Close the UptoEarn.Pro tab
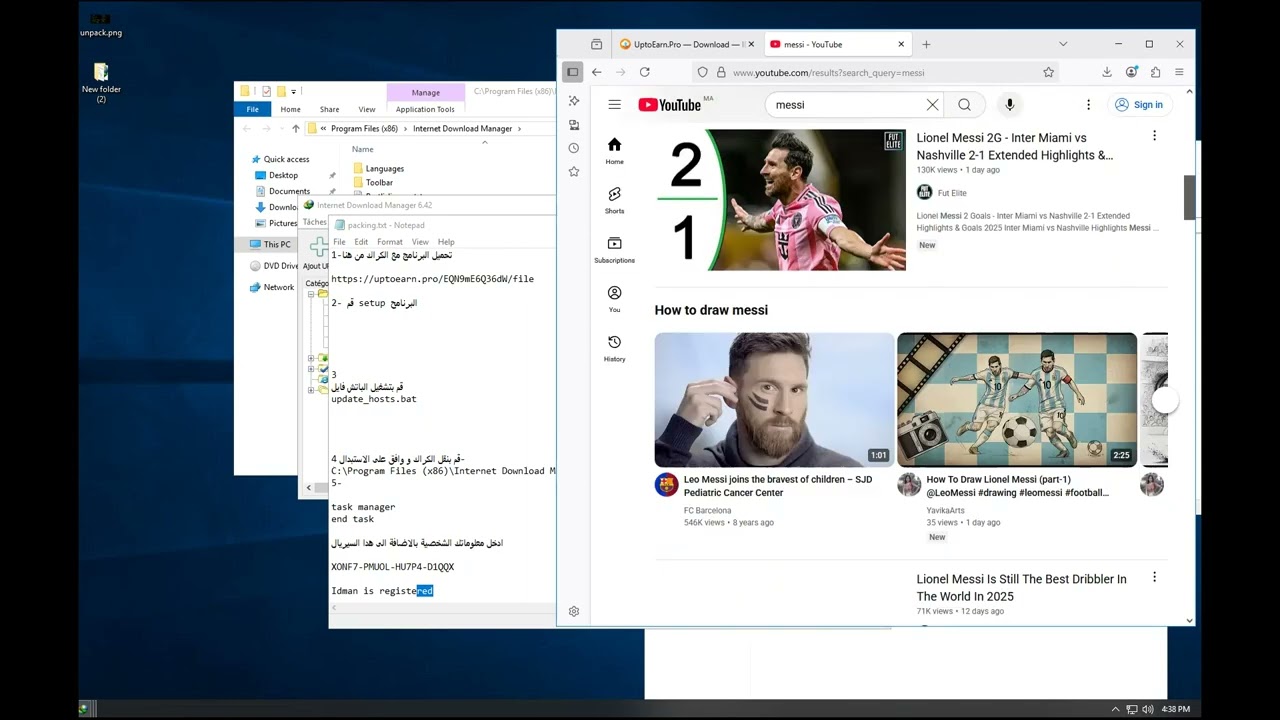Viewport: 1280px width, 720px height. click(751, 44)
